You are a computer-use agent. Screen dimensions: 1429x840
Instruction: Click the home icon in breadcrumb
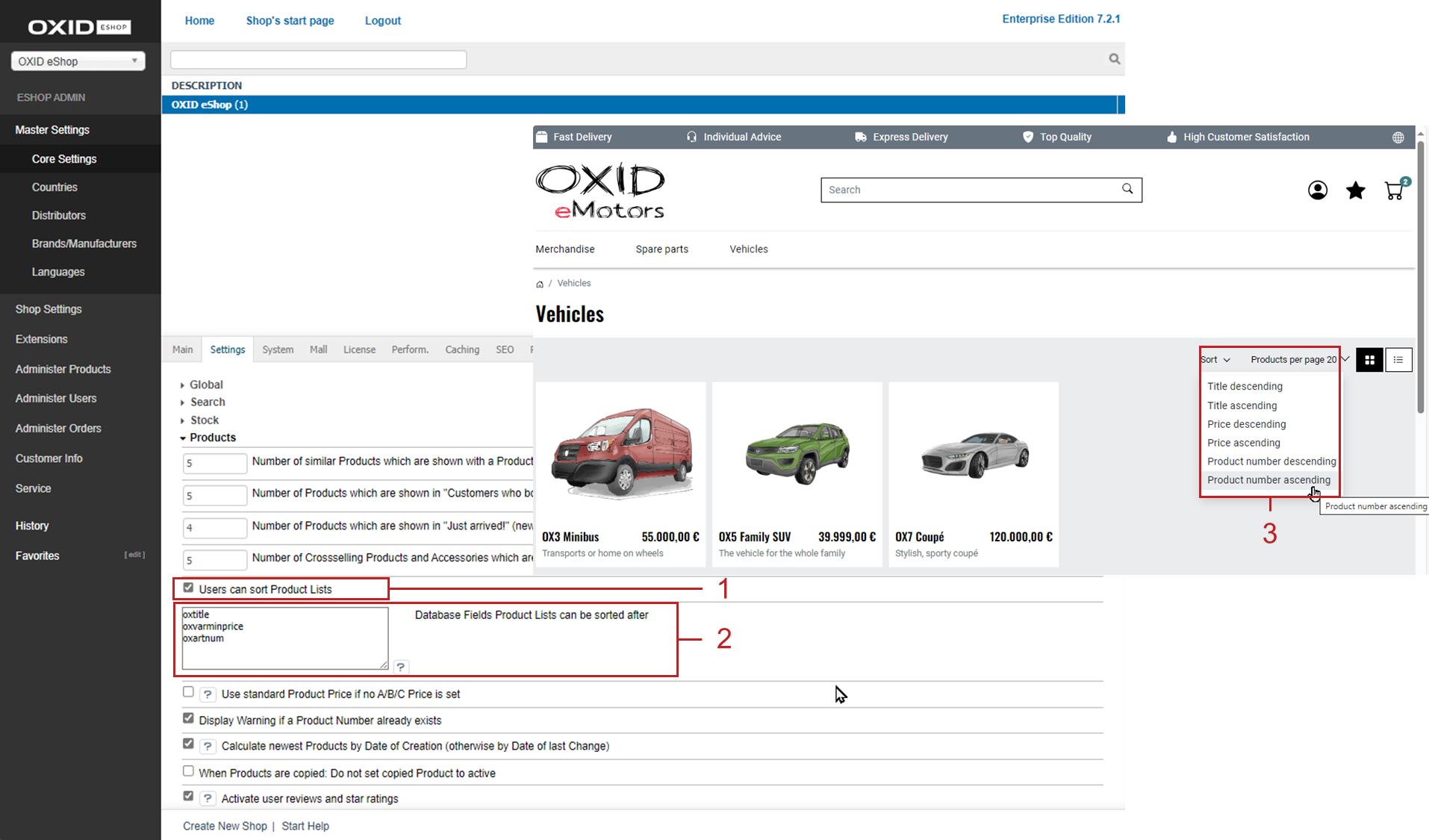[x=540, y=284]
